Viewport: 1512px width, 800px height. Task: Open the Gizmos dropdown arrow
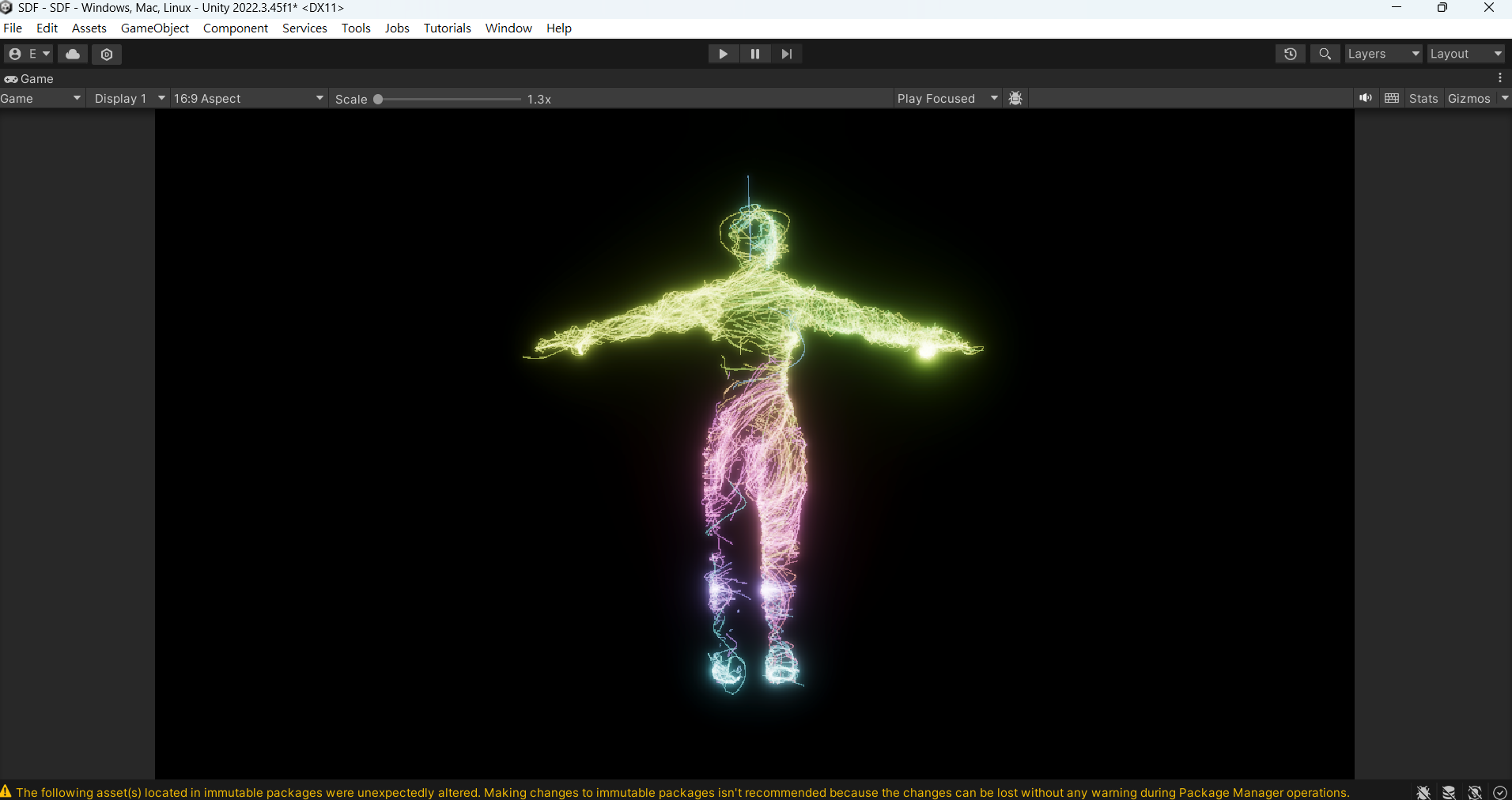[1504, 98]
